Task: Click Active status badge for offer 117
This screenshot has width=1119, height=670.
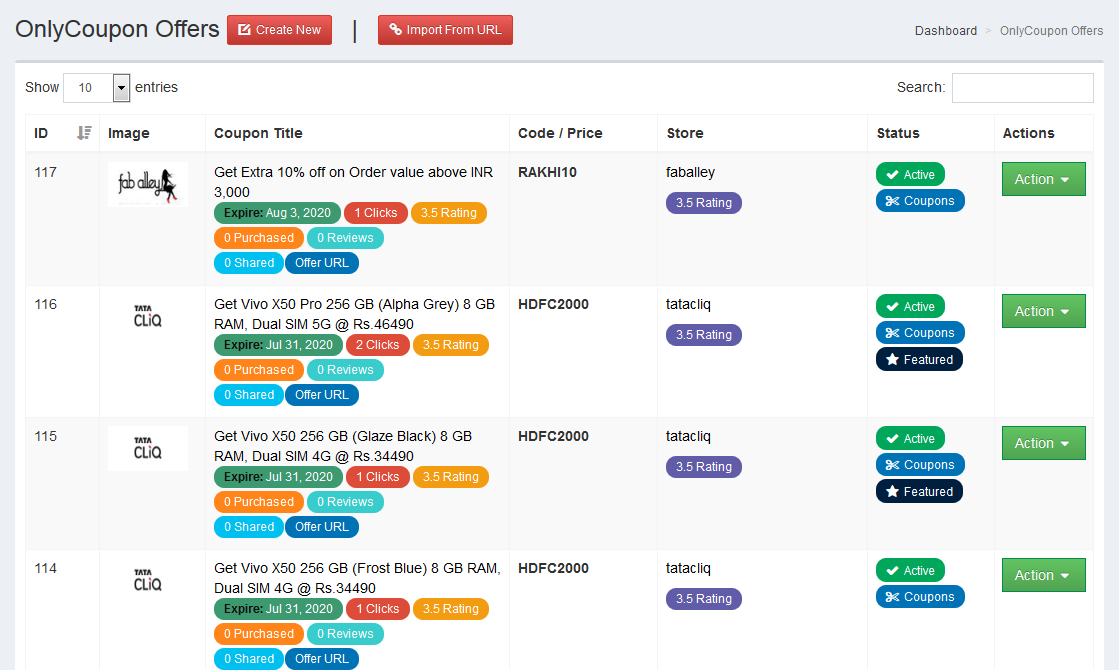Action: [911, 174]
